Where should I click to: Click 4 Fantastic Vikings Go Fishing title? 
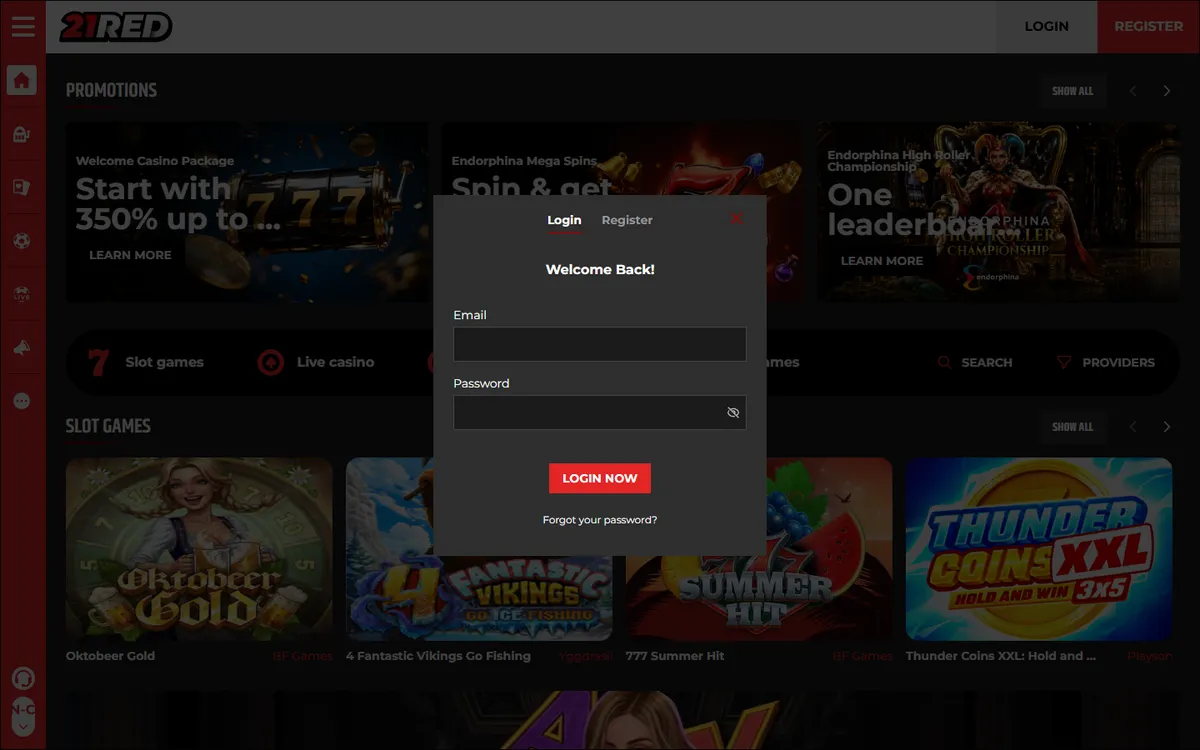(x=438, y=656)
